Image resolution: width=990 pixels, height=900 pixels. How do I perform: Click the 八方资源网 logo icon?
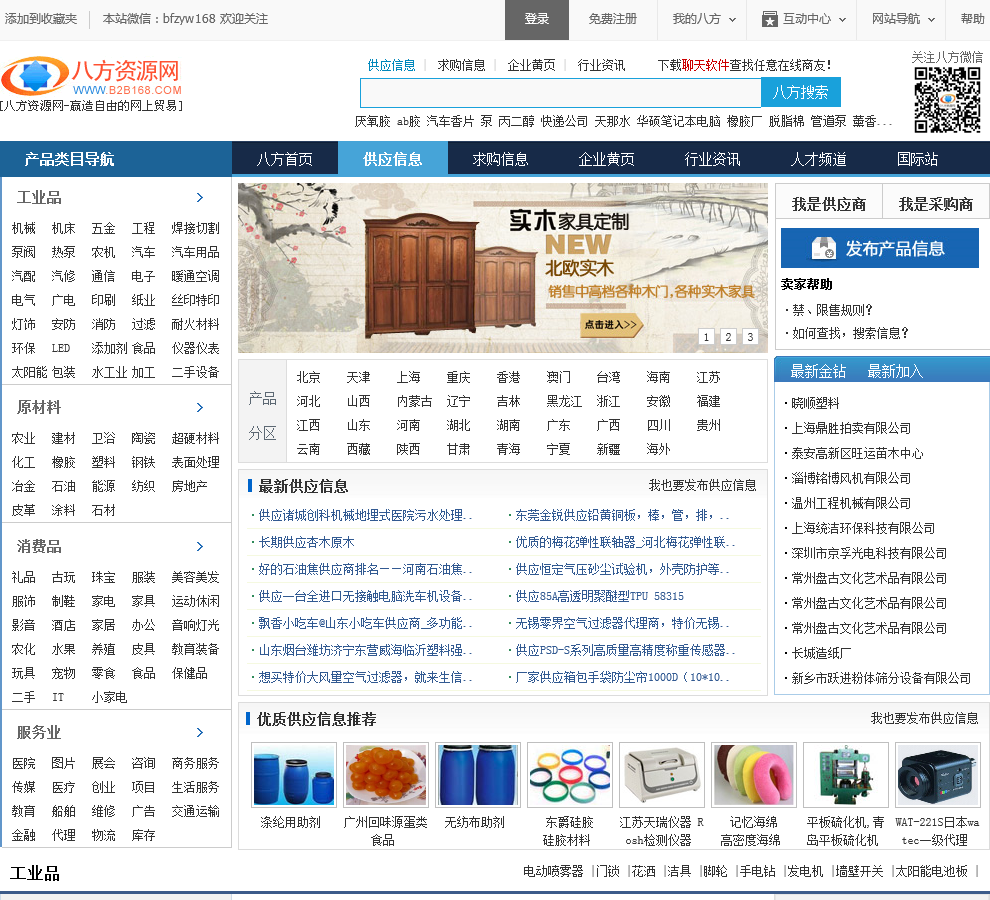tap(35, 76)
